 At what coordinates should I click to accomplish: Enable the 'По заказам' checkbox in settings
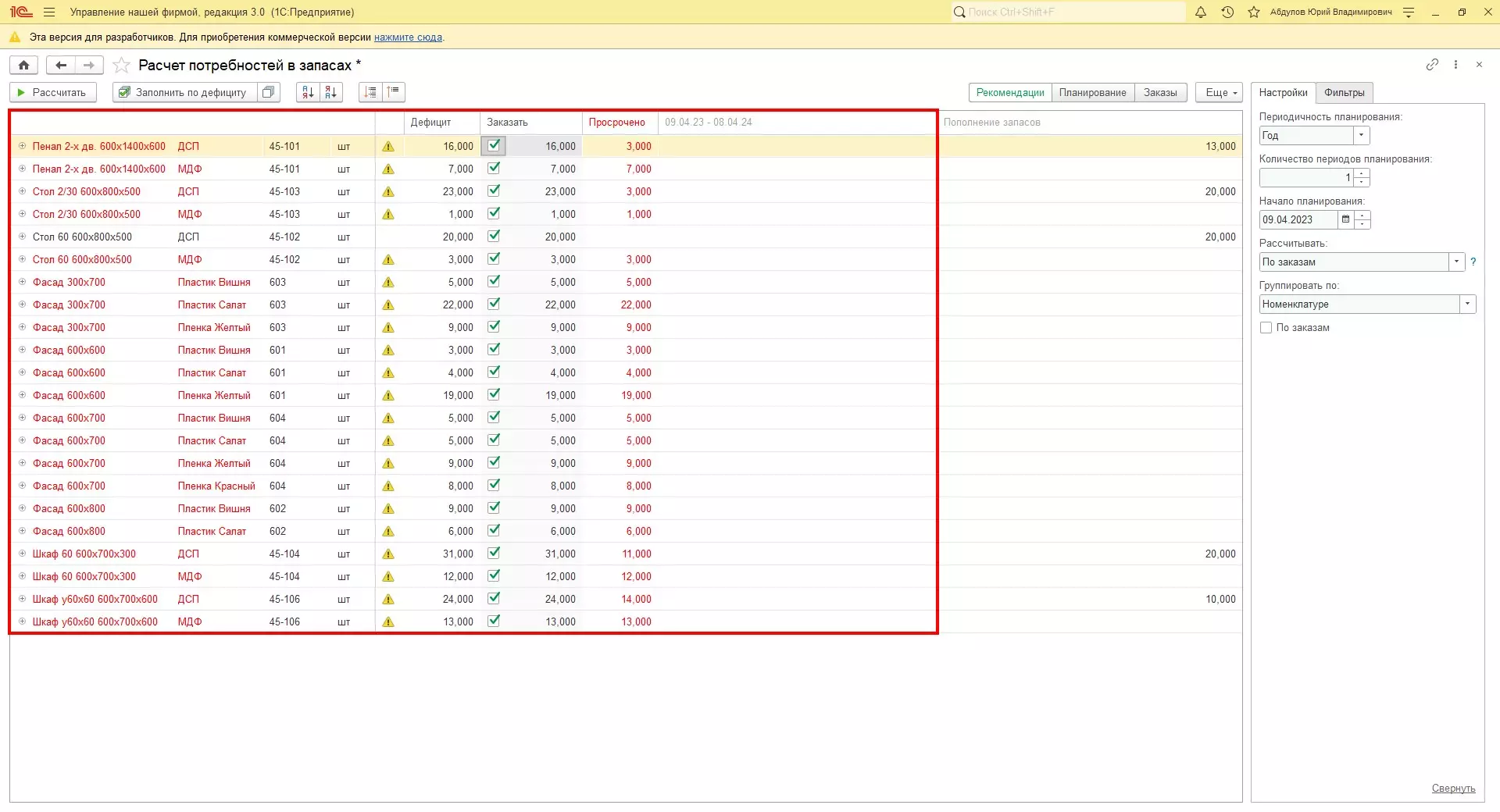pyautogui.click(x=1266, y=328)
